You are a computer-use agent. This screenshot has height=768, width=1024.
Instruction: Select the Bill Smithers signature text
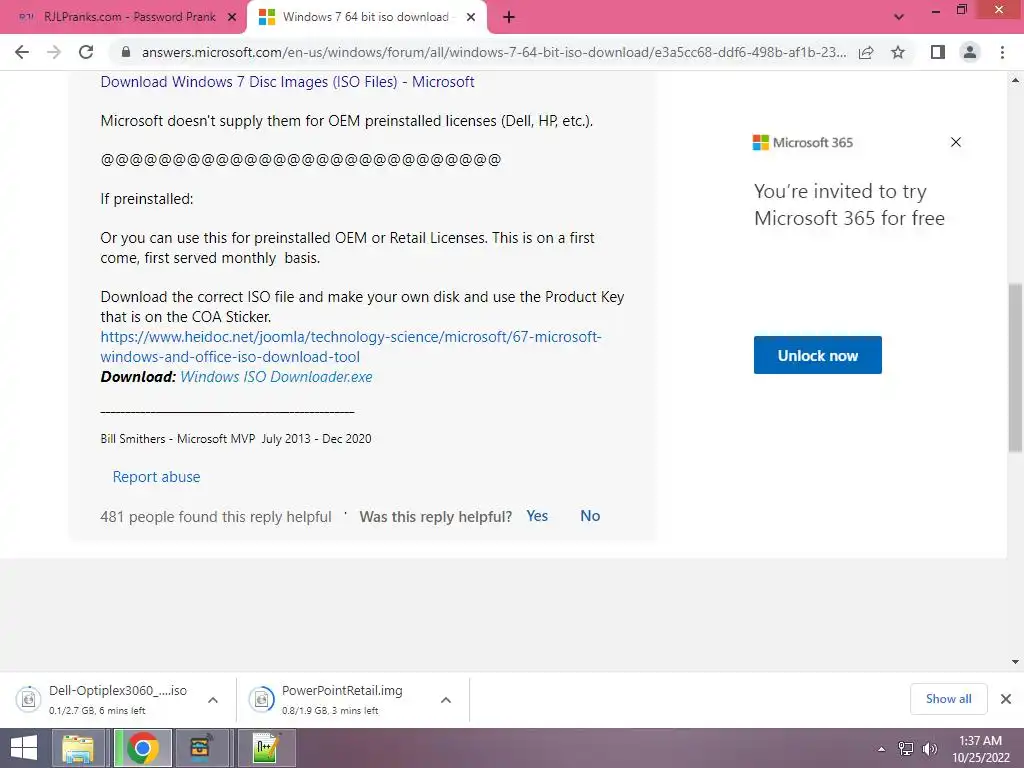(x=236, y=439)
